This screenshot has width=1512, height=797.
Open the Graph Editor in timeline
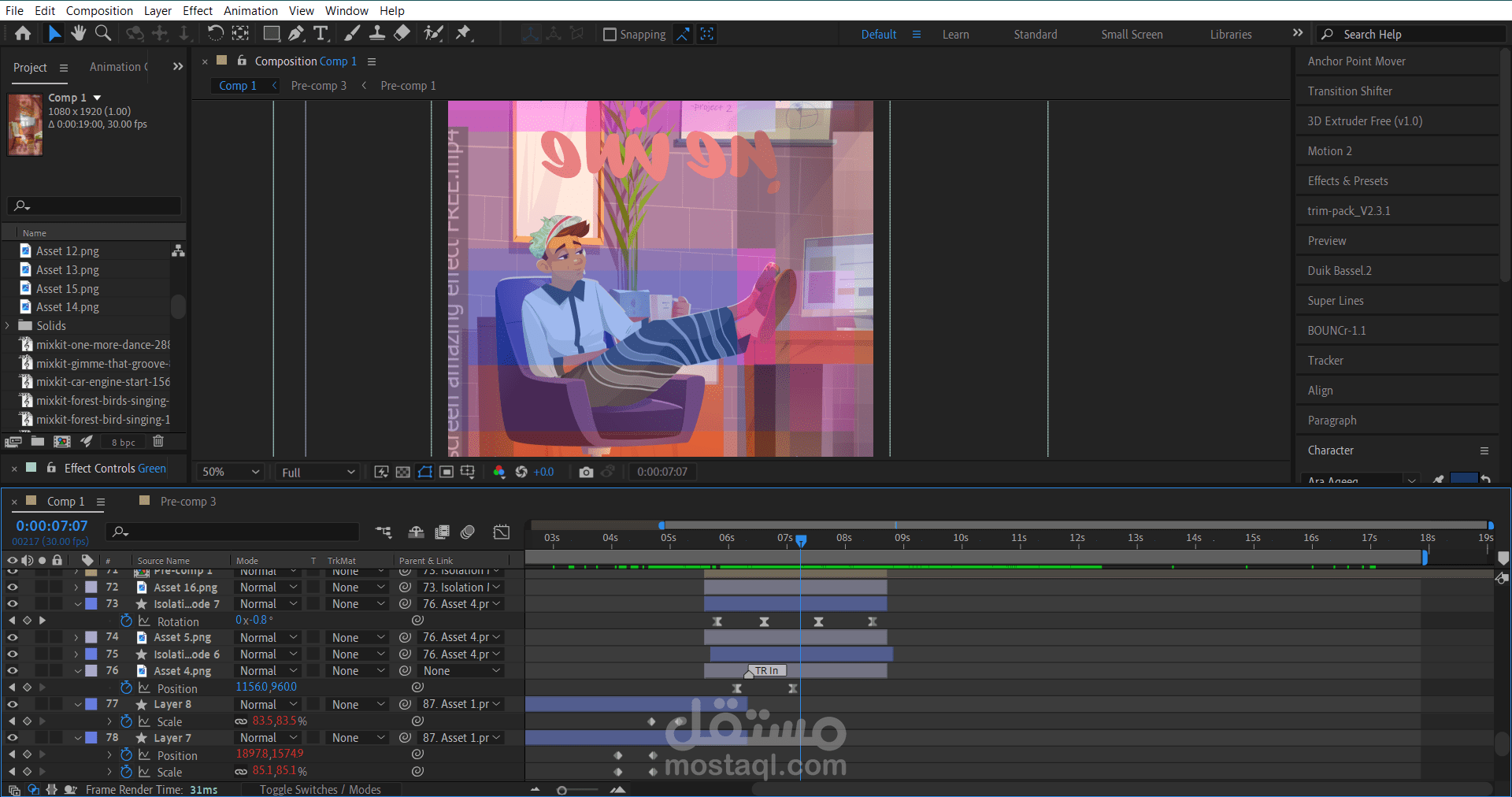[x=502, y=532]
